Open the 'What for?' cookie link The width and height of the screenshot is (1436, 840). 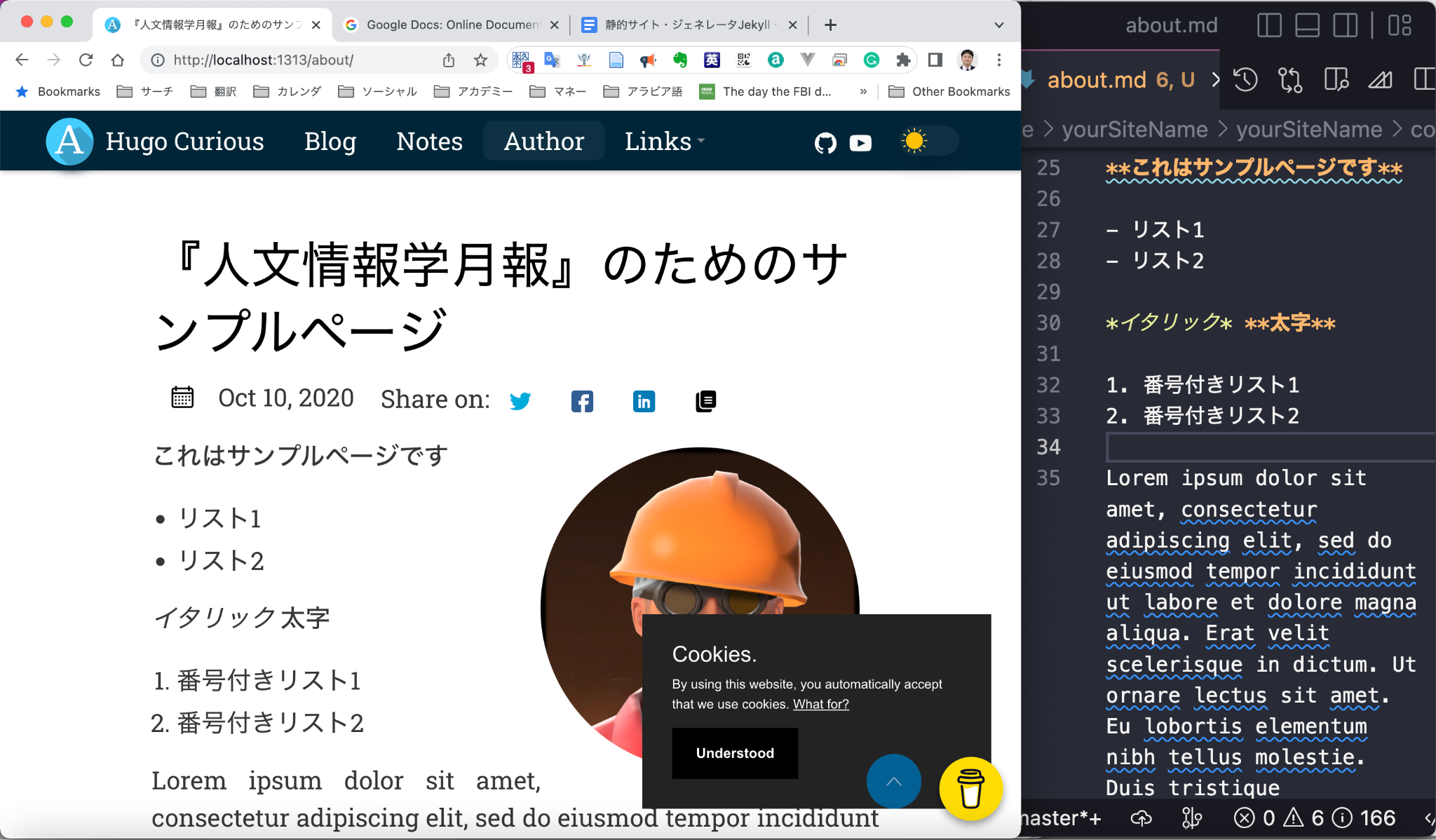pyautogui.click(x=821, y=704)
